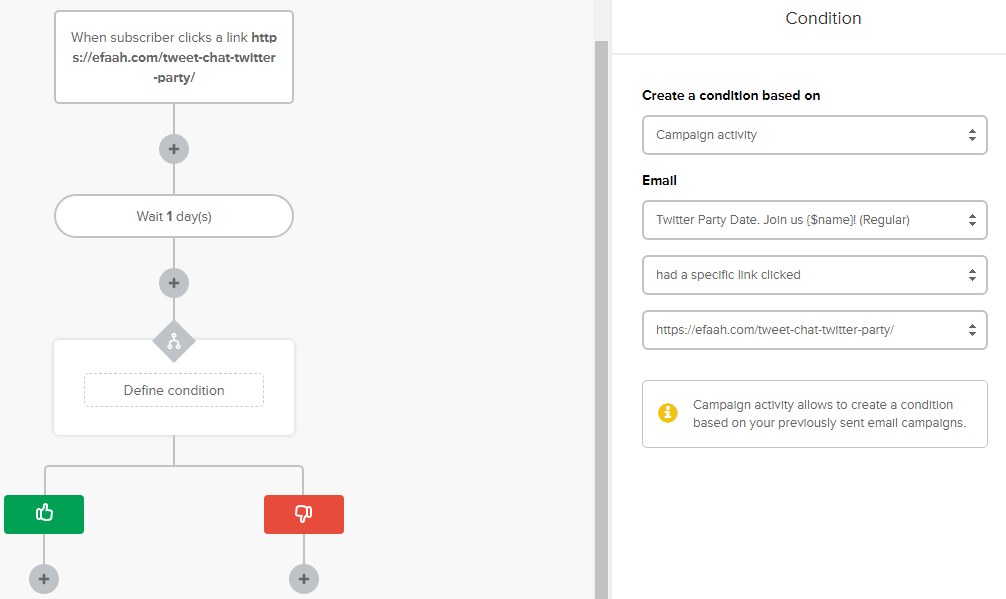Click the Email field label

[659, 181]
